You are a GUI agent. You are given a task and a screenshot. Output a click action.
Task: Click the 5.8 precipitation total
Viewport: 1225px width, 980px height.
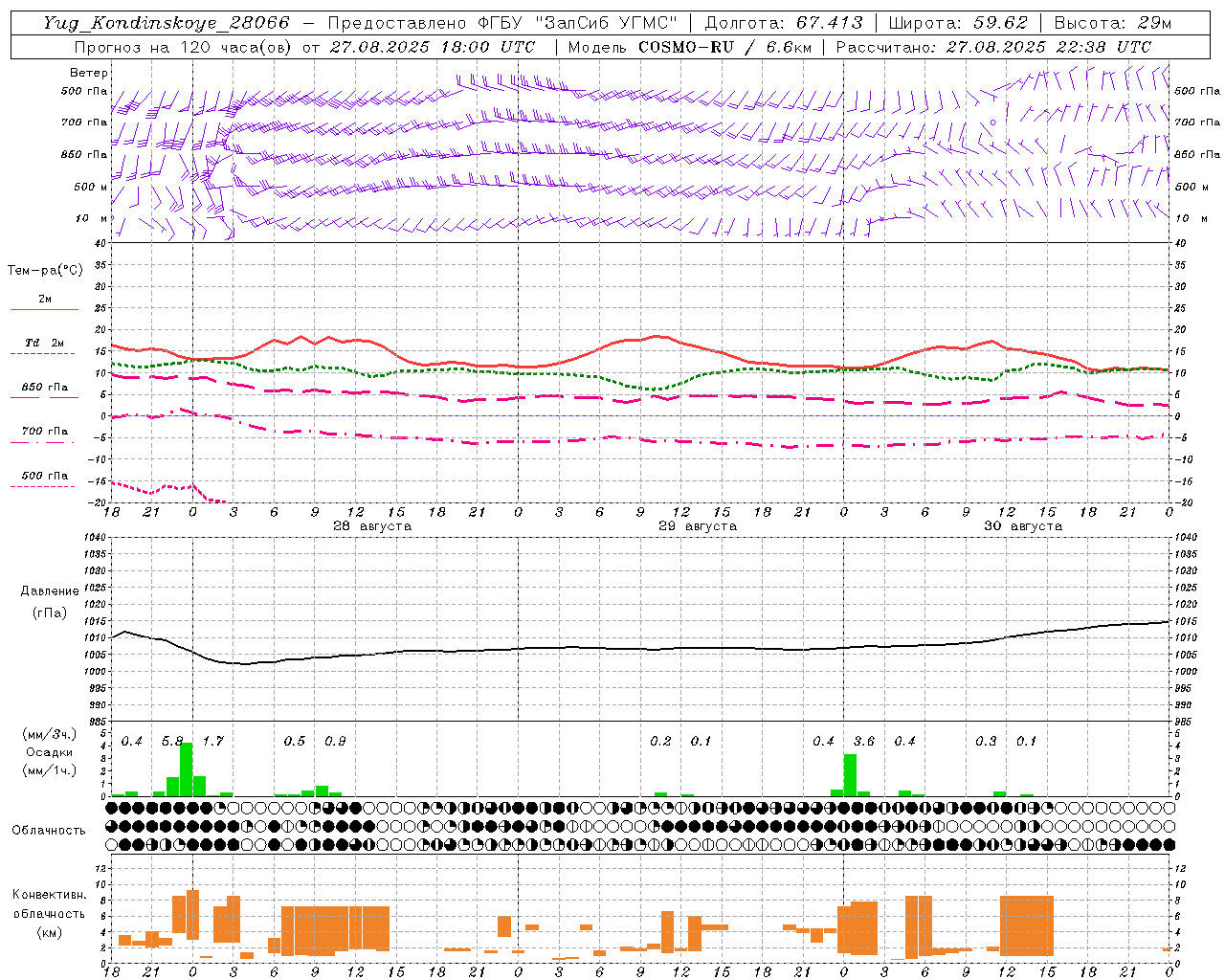pos(172,742)
